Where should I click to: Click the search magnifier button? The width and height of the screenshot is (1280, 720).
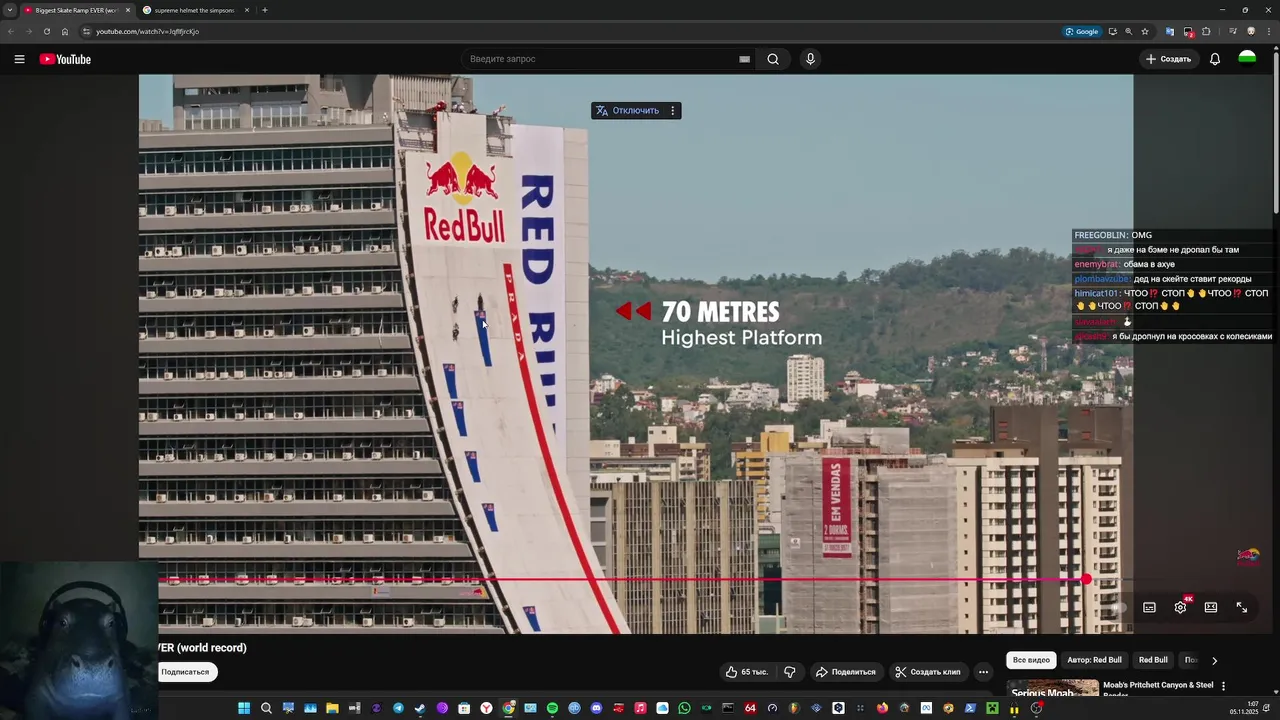click(773, 59)
